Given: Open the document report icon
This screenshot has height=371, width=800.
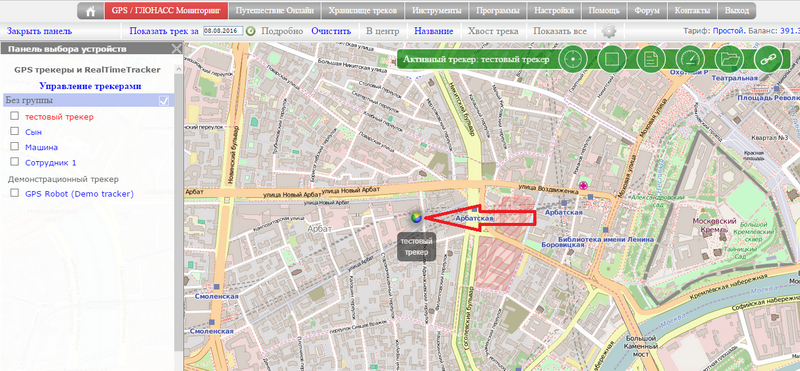Looking at the screenshot, I should point(651,59).
